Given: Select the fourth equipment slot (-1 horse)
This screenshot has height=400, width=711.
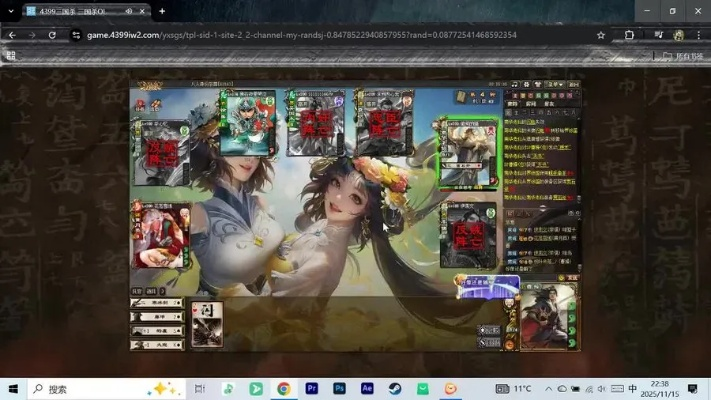Looking at the screenshot, I should [157, 345].
